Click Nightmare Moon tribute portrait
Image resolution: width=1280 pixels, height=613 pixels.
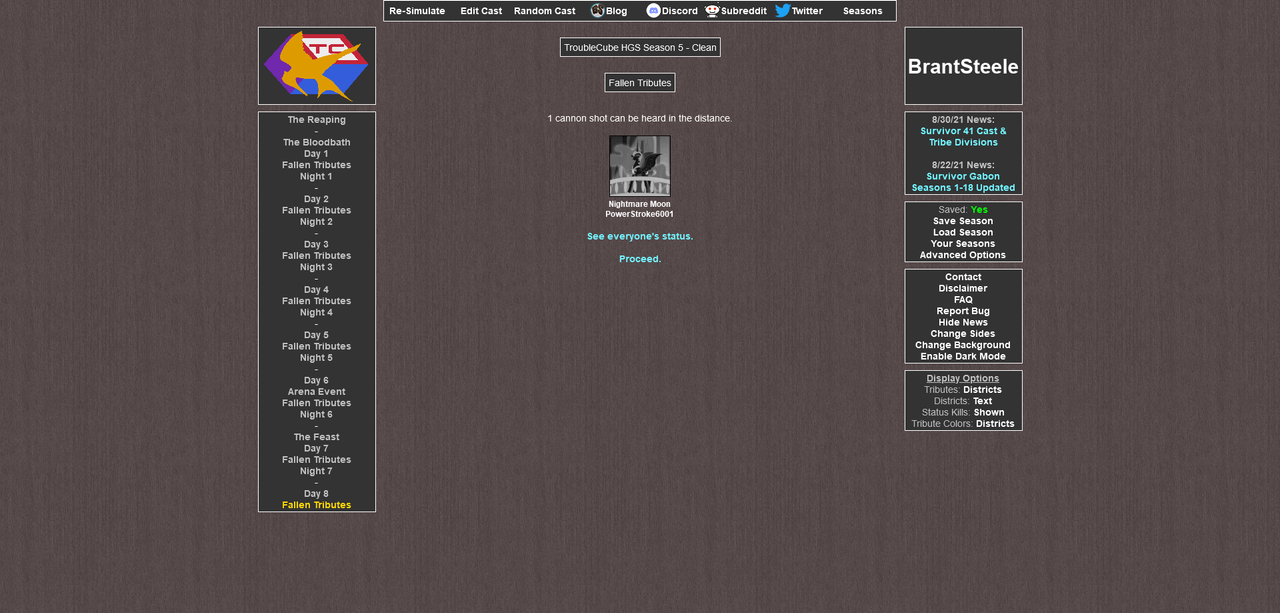pyautogui.click(x=640, y=166)
